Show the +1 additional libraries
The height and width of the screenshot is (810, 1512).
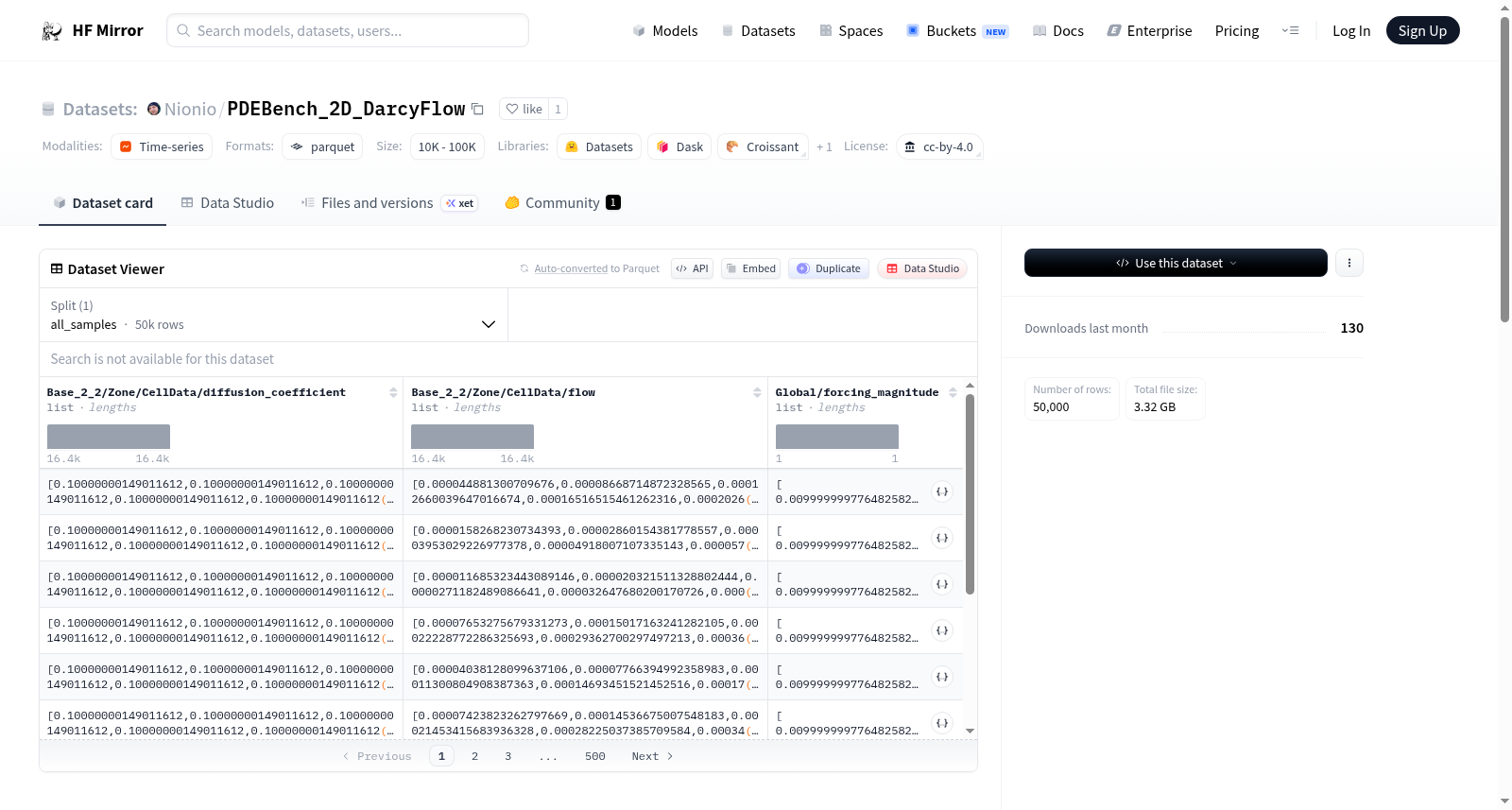point(824,146)
